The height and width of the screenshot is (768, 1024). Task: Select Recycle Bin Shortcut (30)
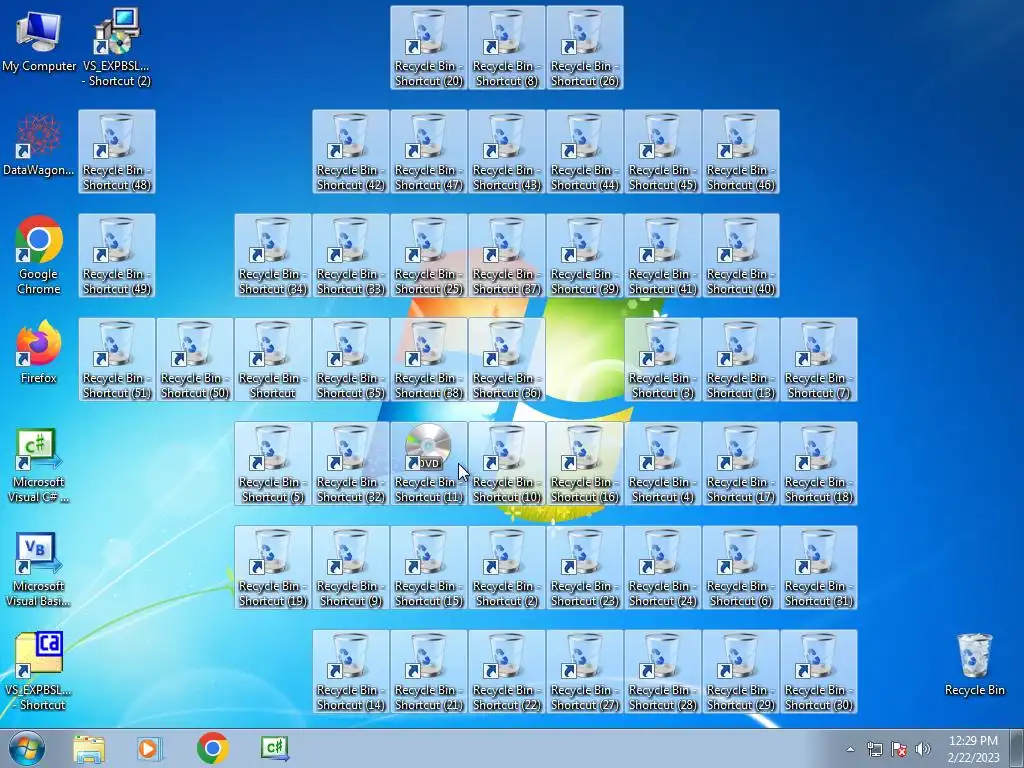point(818,671)
